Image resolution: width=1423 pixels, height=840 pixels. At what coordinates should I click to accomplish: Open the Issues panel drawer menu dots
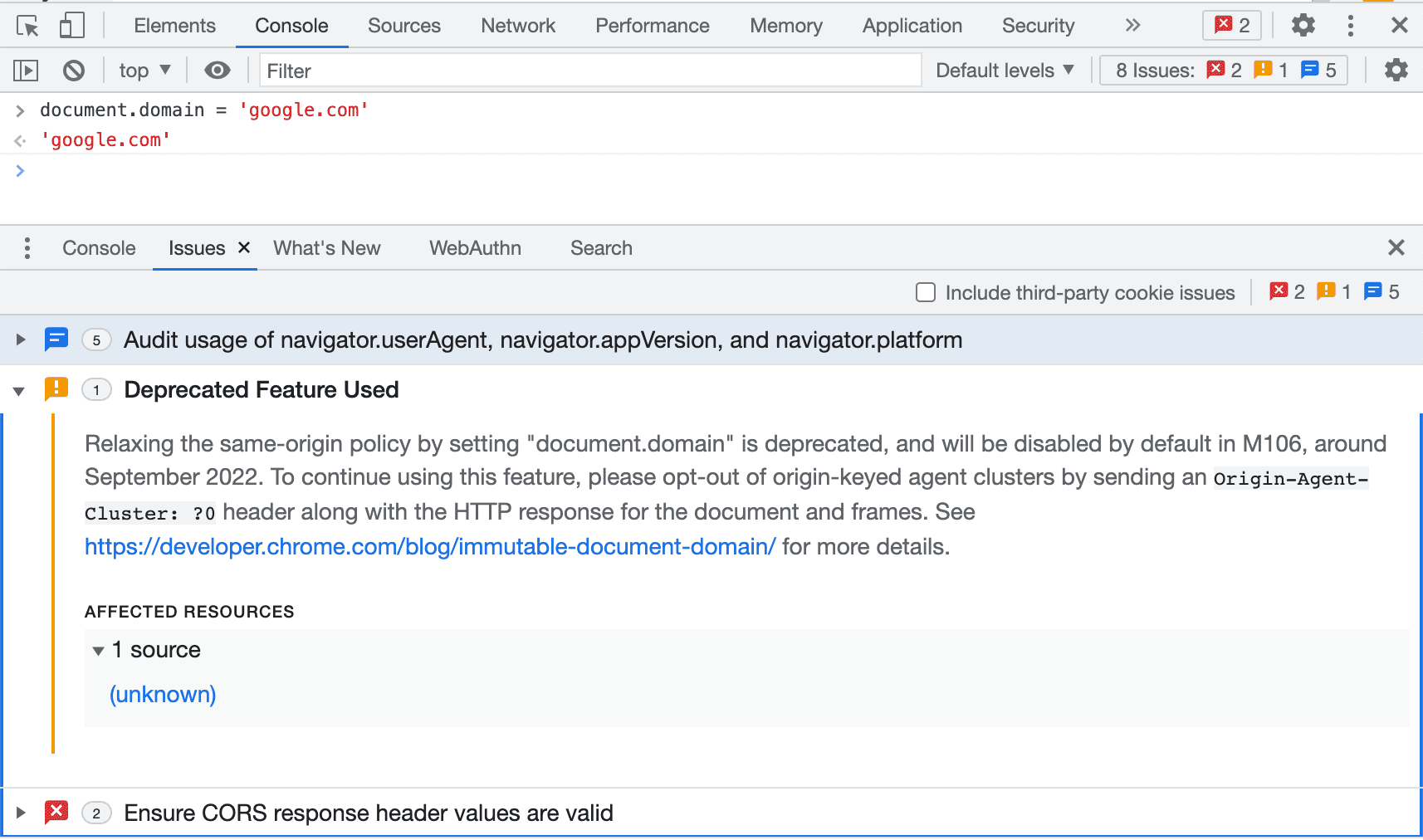tap(27, 247)
